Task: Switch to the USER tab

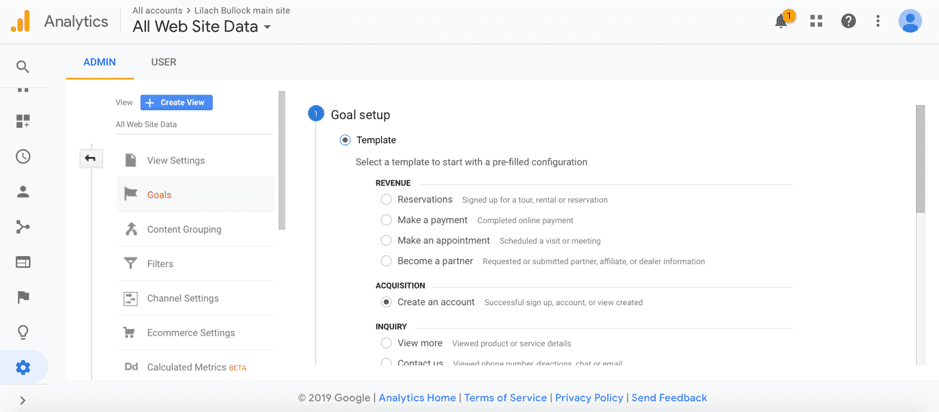Action: click(163, 62)
